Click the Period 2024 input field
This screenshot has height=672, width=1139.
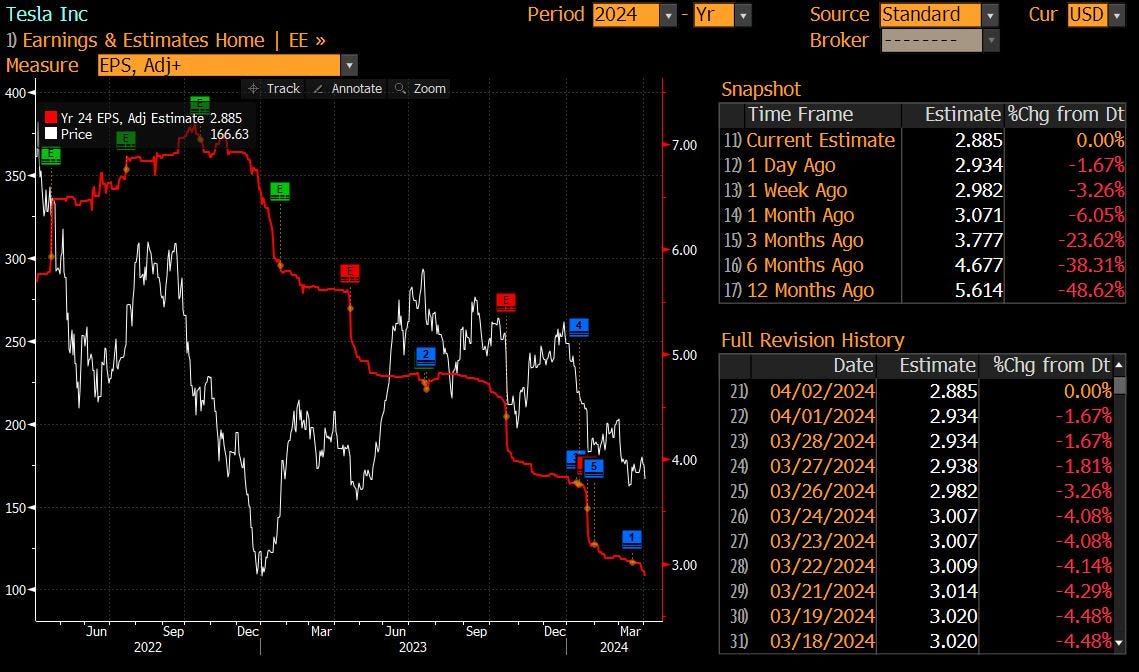tap(625, 15)
